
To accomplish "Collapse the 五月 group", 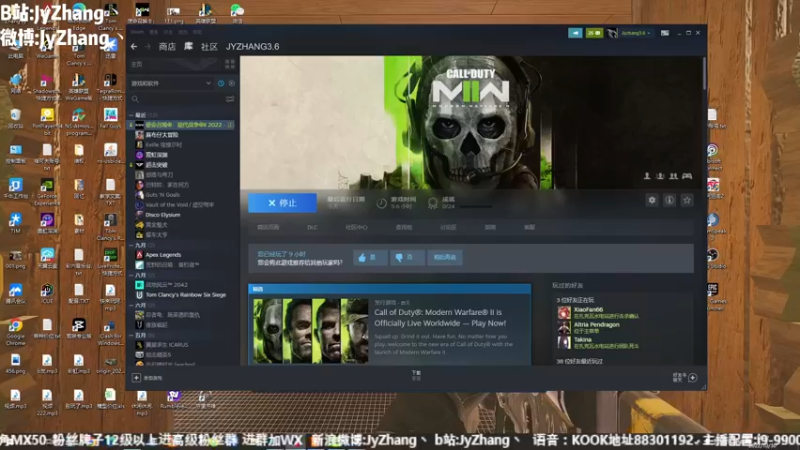I will coord(131,335).
